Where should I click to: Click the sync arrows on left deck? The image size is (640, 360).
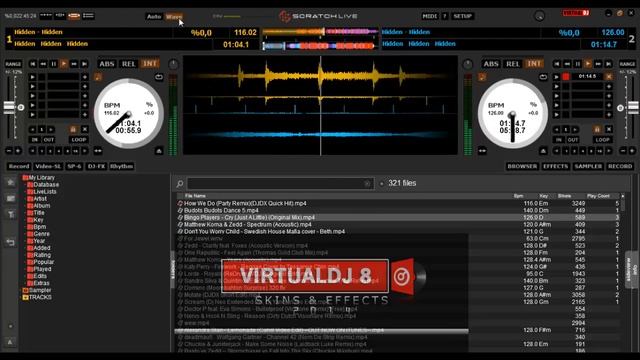(98, 151)
